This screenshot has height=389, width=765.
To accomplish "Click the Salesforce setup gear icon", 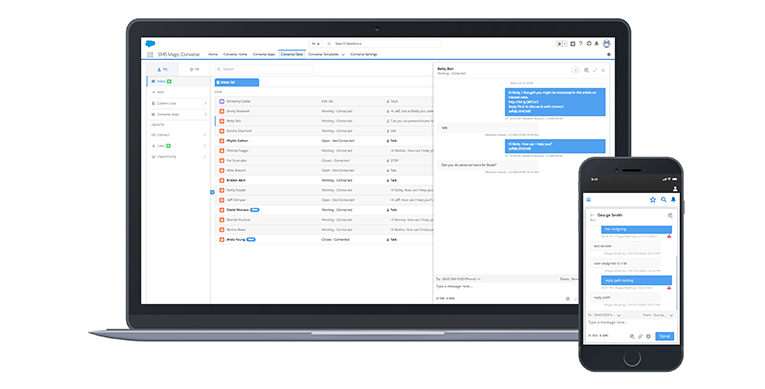I will click(x=589, y=44).
